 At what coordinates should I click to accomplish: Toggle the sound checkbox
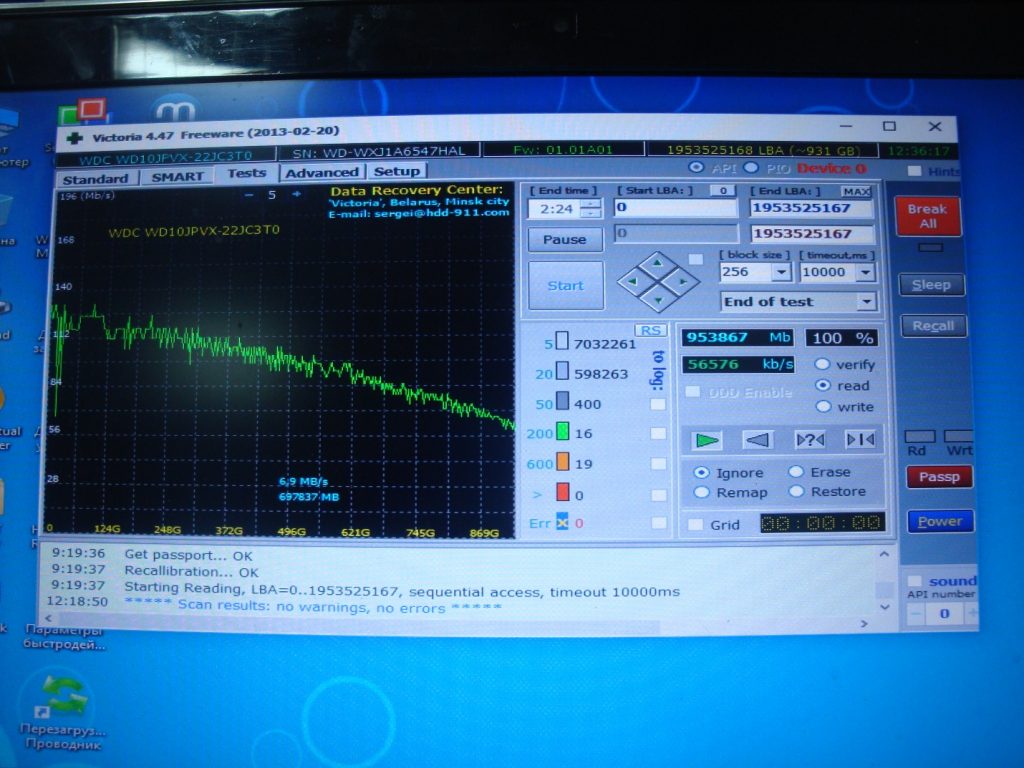[x=915, y=581]
